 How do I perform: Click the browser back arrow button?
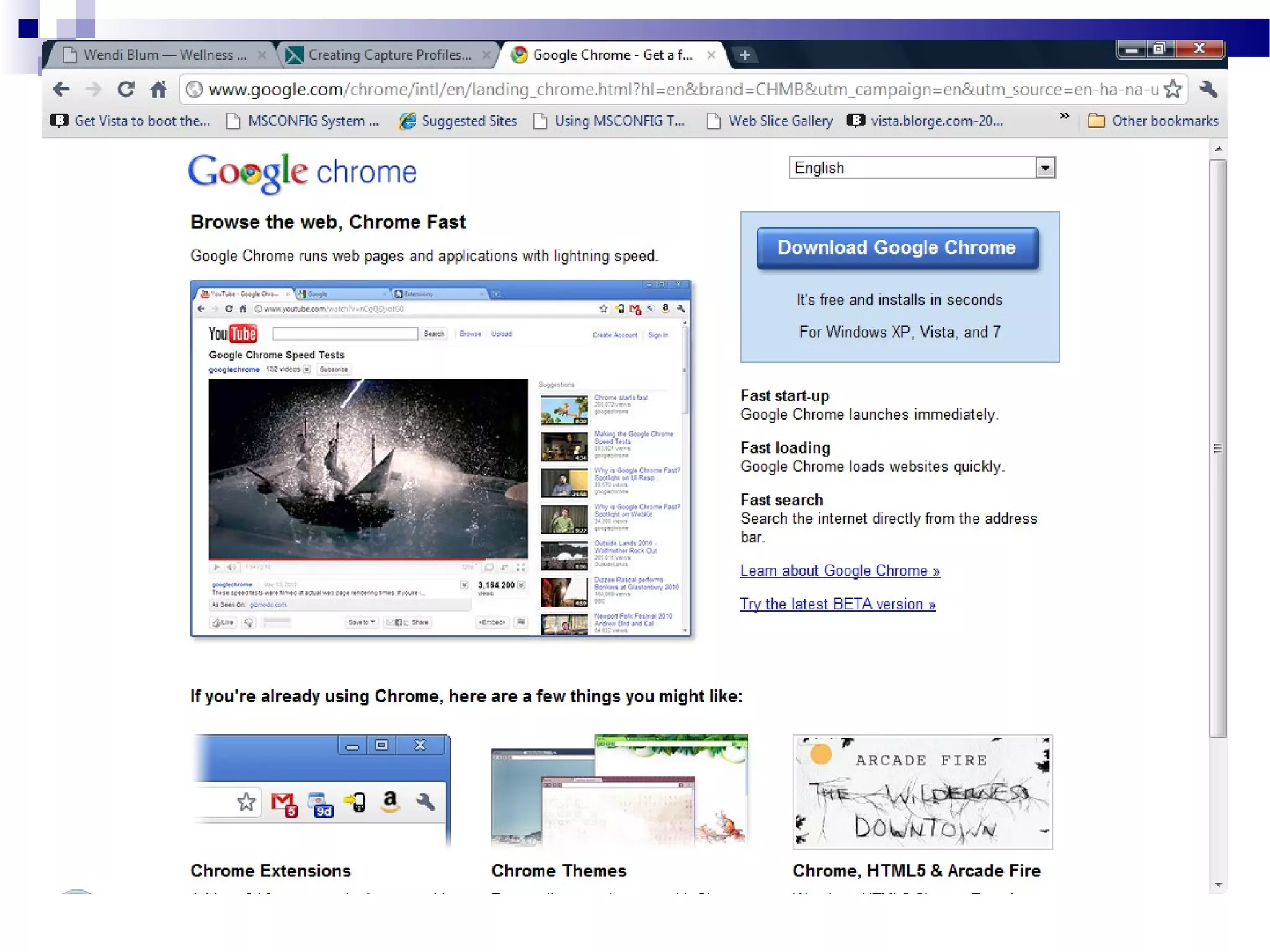coord(61,90)
